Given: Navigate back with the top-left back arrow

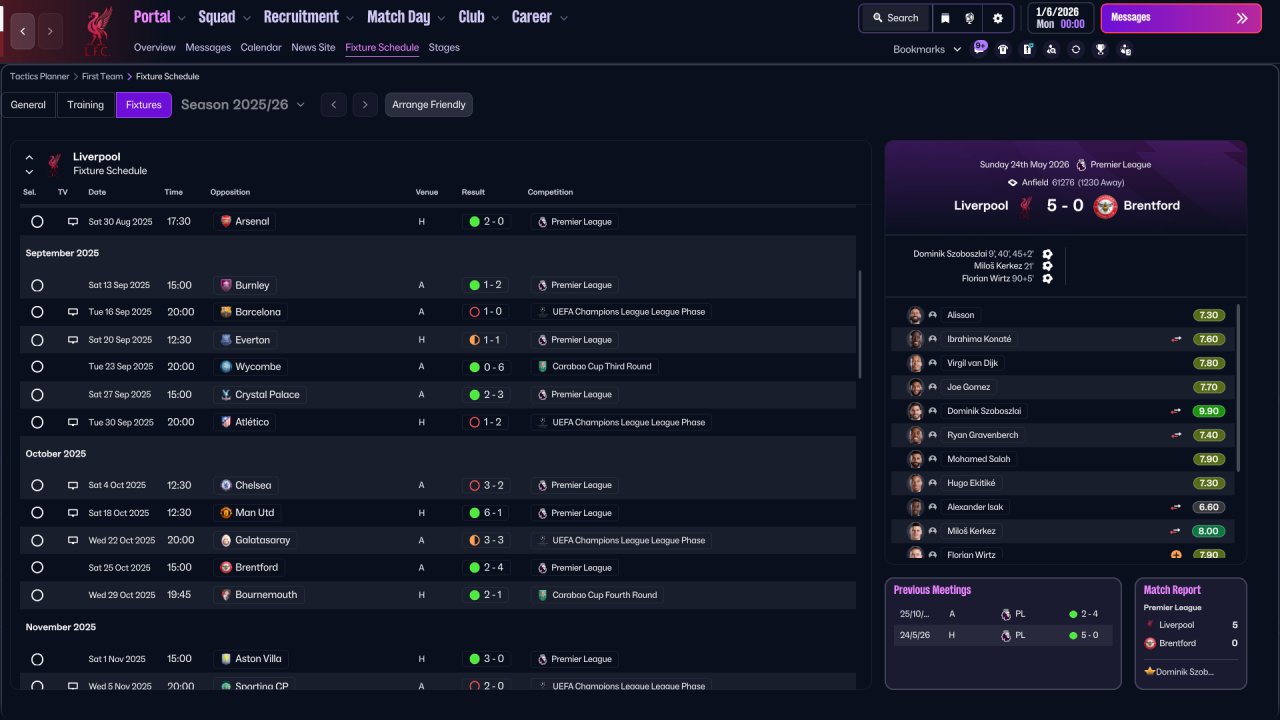Looking at the screenshot, I should click(23, 31).
